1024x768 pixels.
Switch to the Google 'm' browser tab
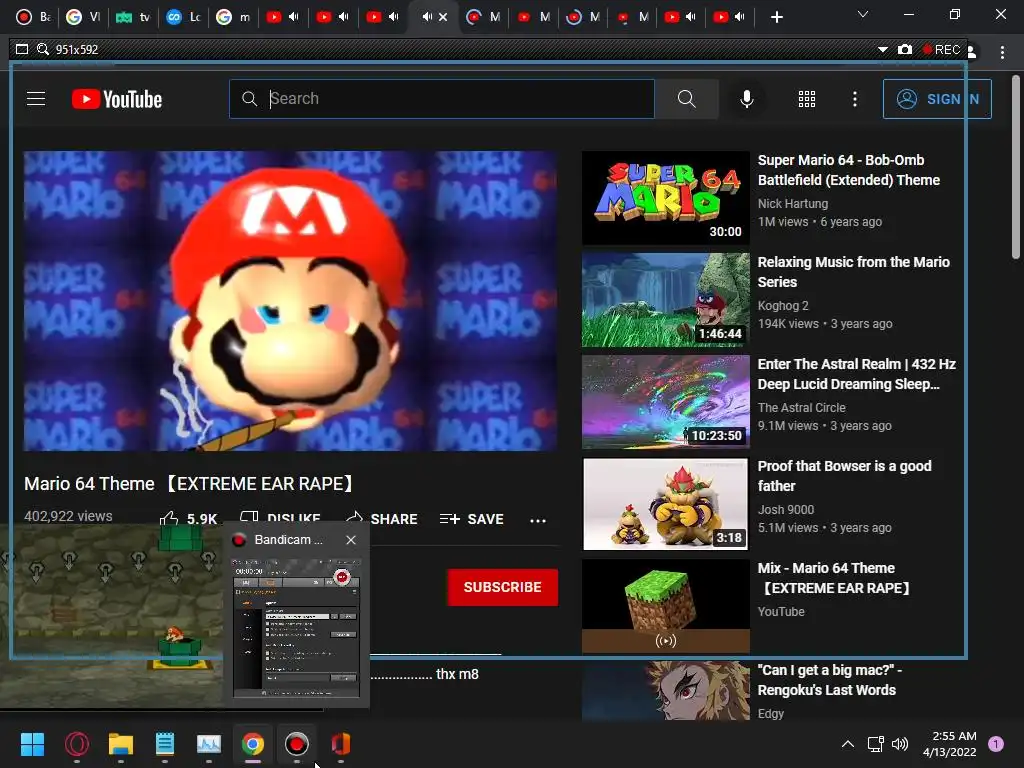(233, 17)
